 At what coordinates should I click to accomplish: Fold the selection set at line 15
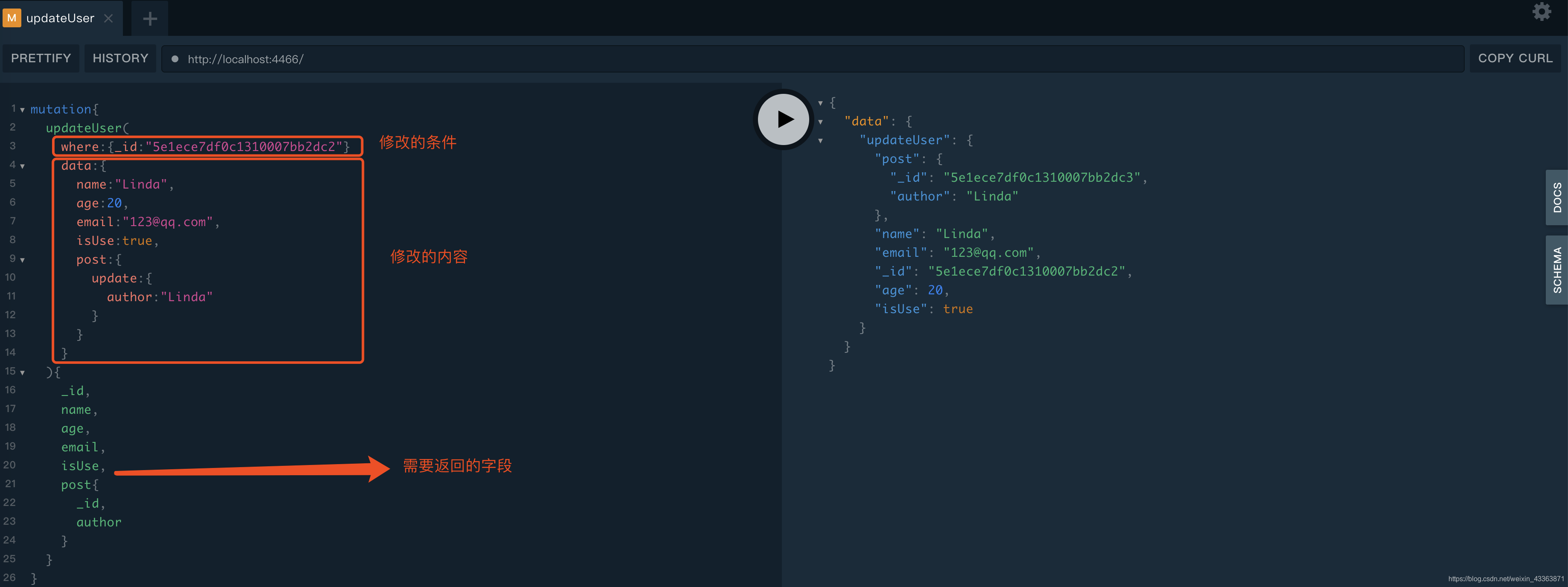(x=23, y=372)
